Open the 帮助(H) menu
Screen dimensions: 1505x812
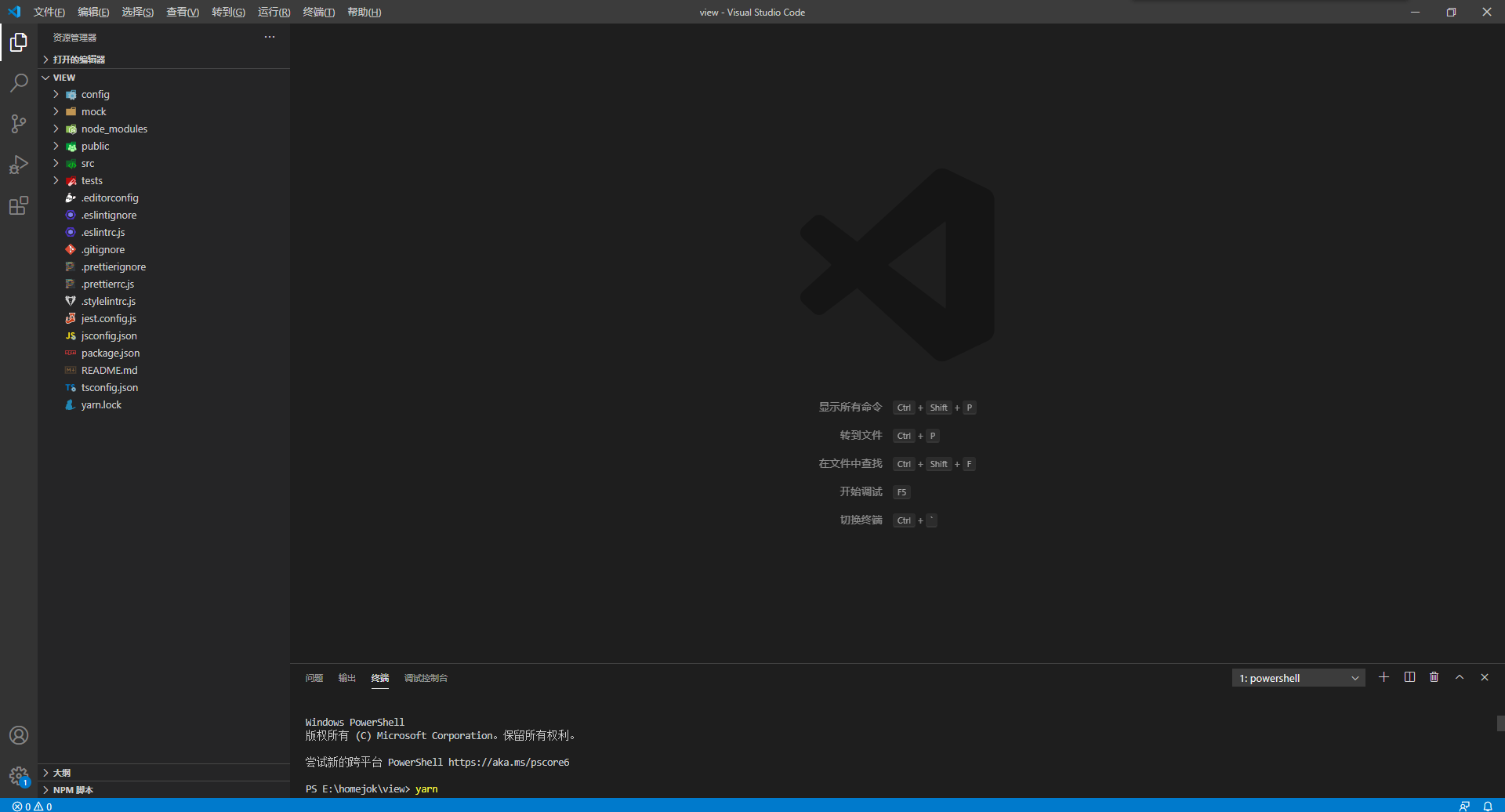[364, 12]
